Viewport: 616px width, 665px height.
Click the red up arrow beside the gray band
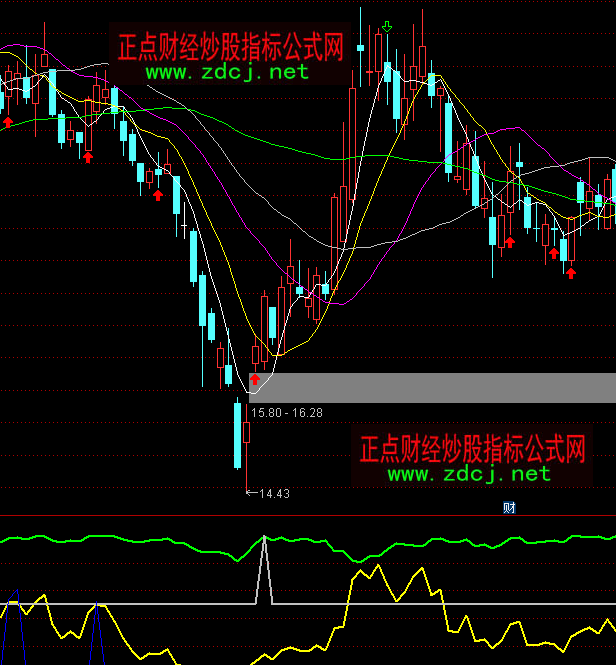pyautogui.click(x=255, y=379)
